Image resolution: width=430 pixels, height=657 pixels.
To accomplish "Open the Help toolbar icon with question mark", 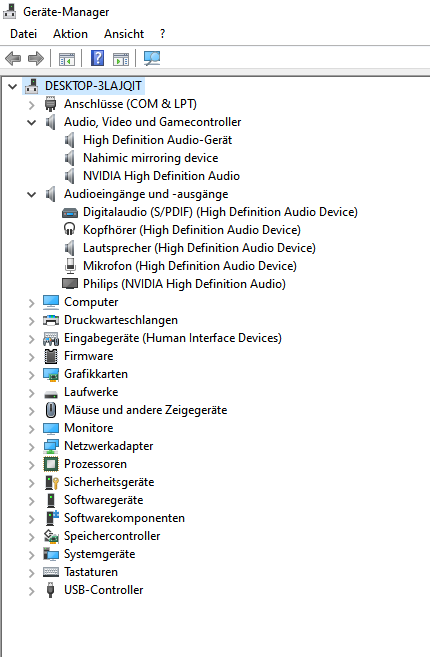I will pyautogui.click(x=97, y=58).
